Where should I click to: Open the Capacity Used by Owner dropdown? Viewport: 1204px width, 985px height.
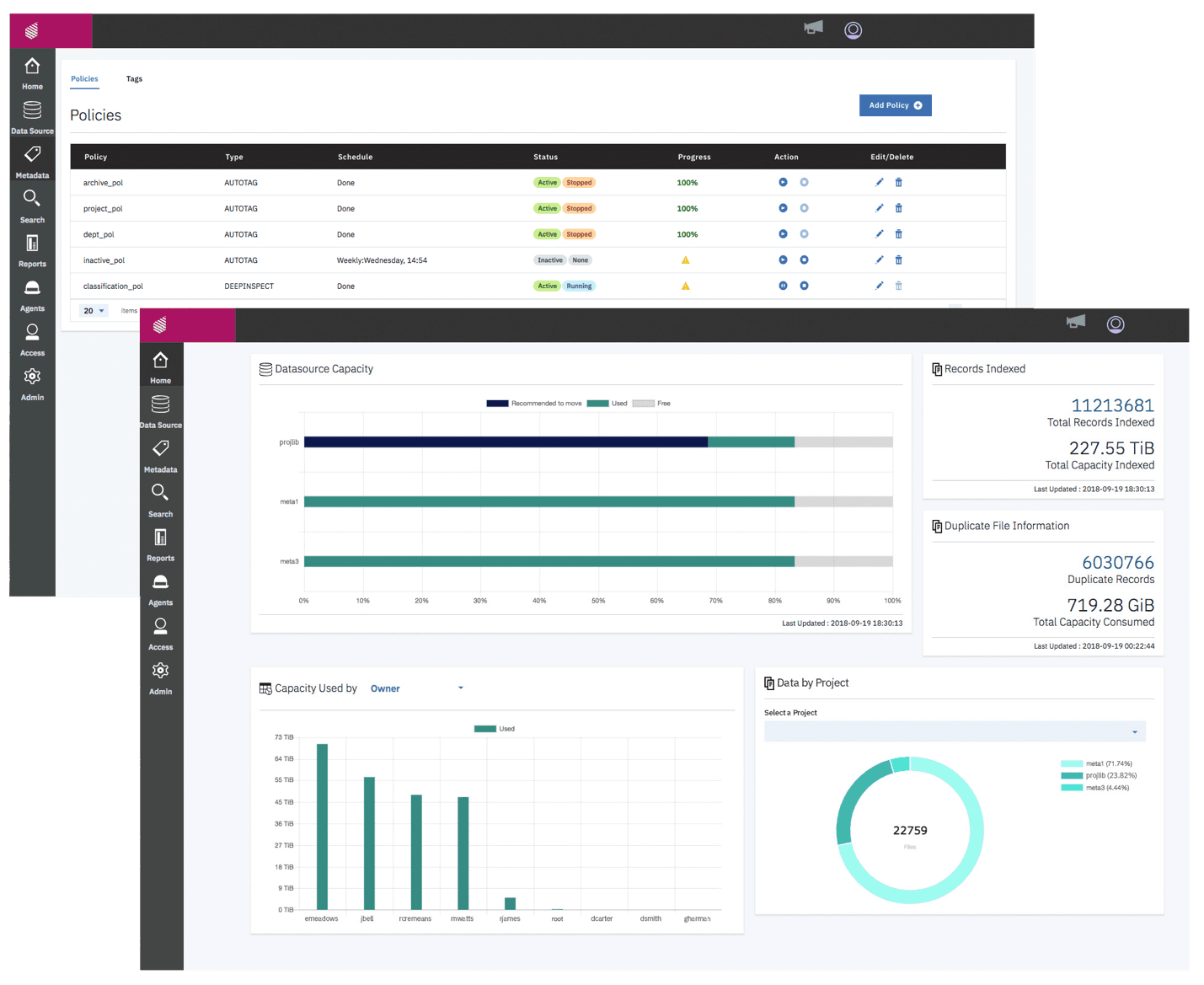click(x=417, y=688)
